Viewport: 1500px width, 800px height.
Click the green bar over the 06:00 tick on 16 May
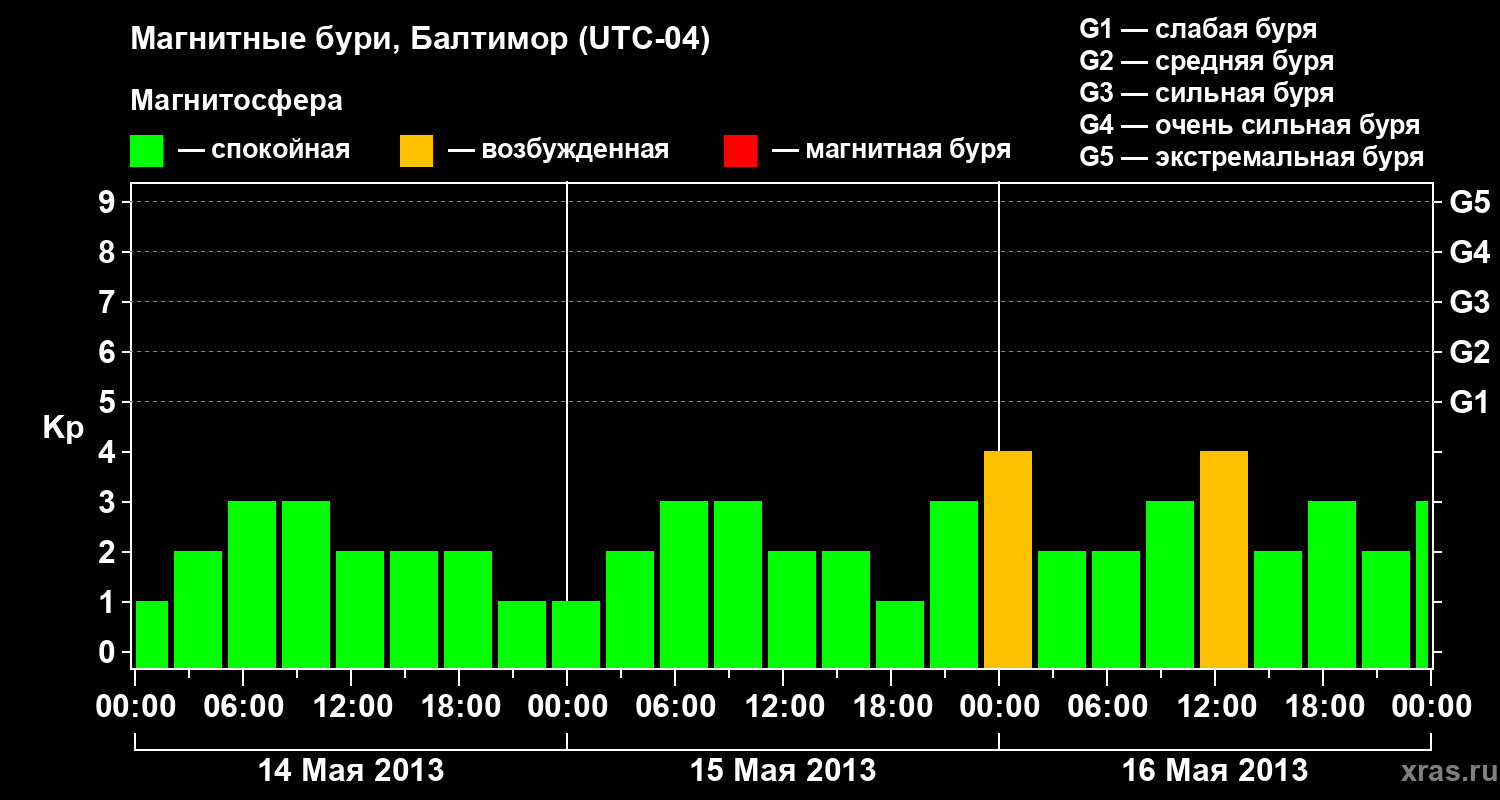point(1116,610)
